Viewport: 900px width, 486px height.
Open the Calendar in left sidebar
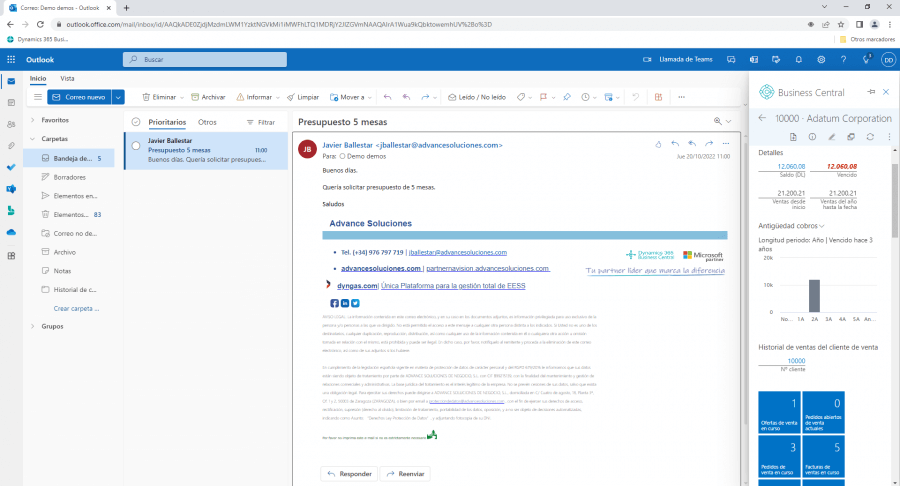pyautogui.click(x=11, y=102)
